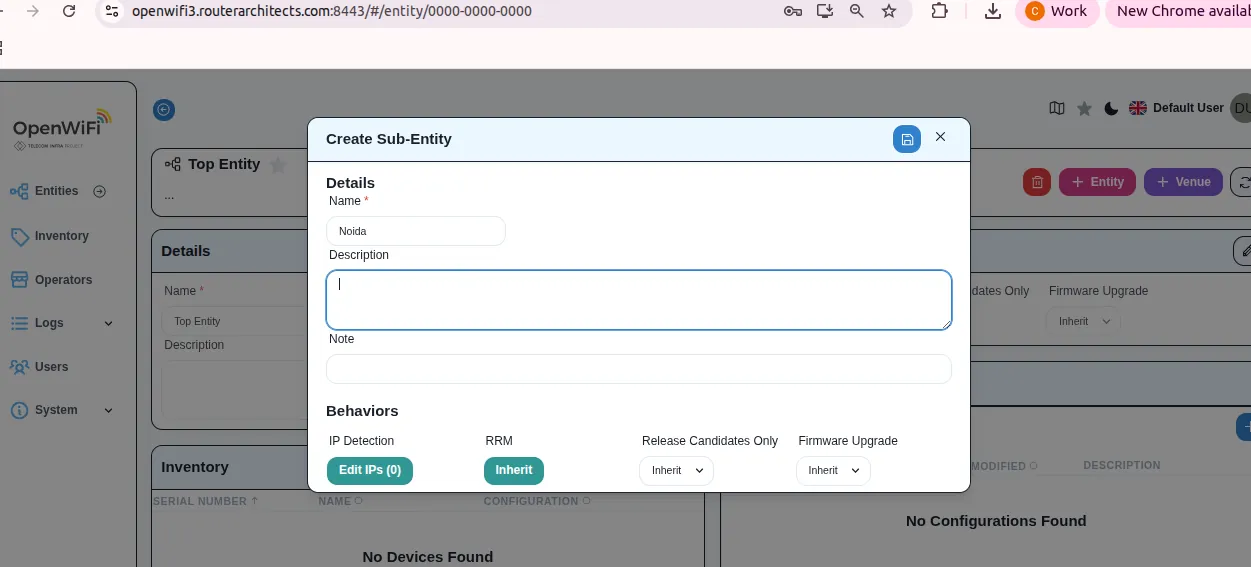This screenshot has height=567, width=1251.
Task: Bookmark this page with star icon
Action: pyautogui.click(x=889, y=11)
